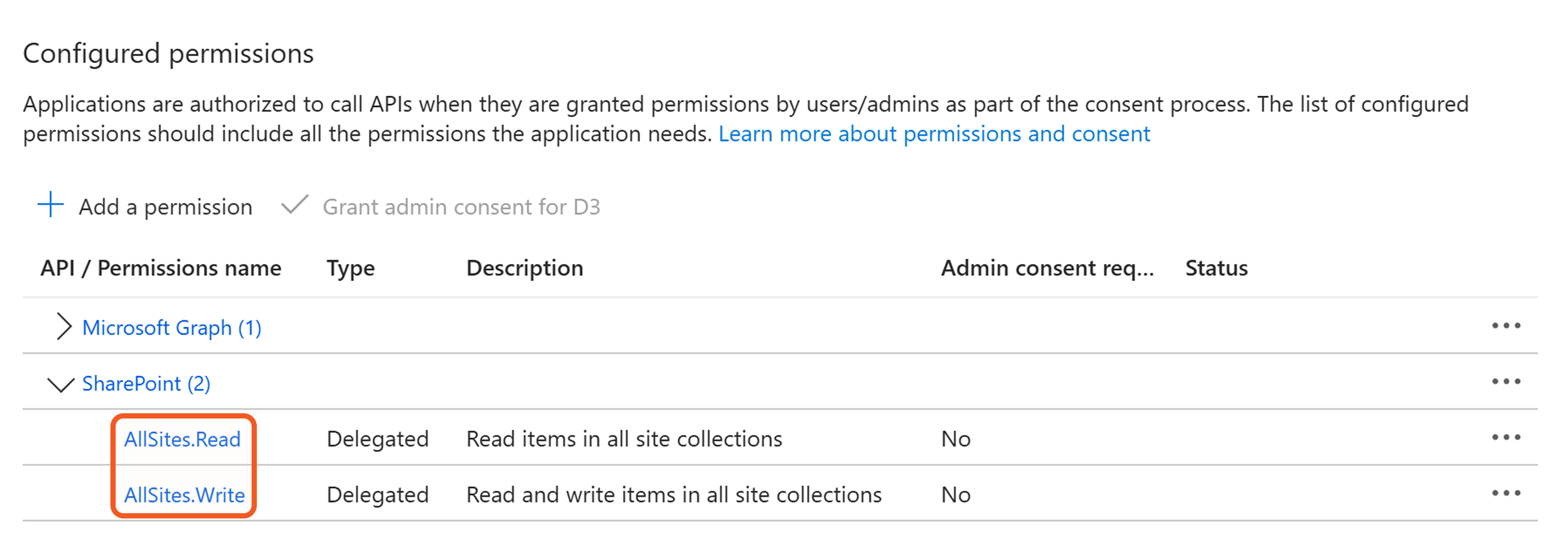Screen dimensions: 1568x559
Task: Click the checkmark icon for admin consent
Action: pos(295,205)
